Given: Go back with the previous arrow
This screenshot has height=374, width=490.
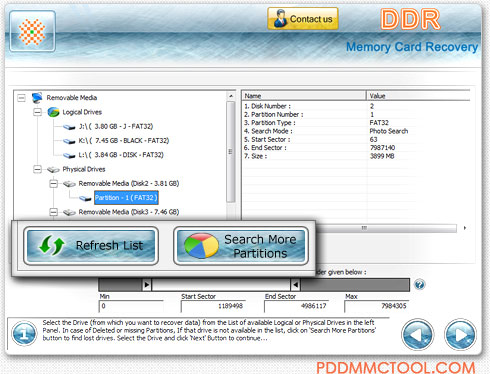Looking at the screenshot, I should click(x=418, y=334).
